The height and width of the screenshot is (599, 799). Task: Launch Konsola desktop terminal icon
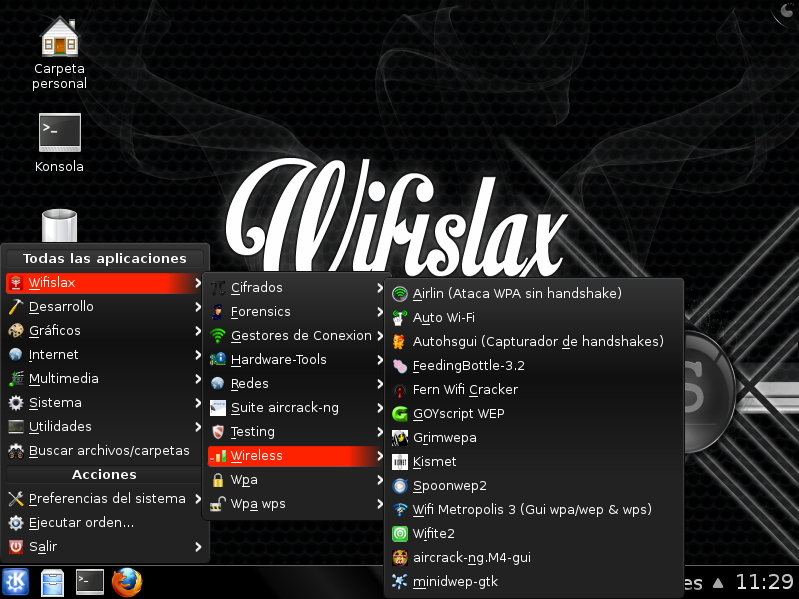60,132
